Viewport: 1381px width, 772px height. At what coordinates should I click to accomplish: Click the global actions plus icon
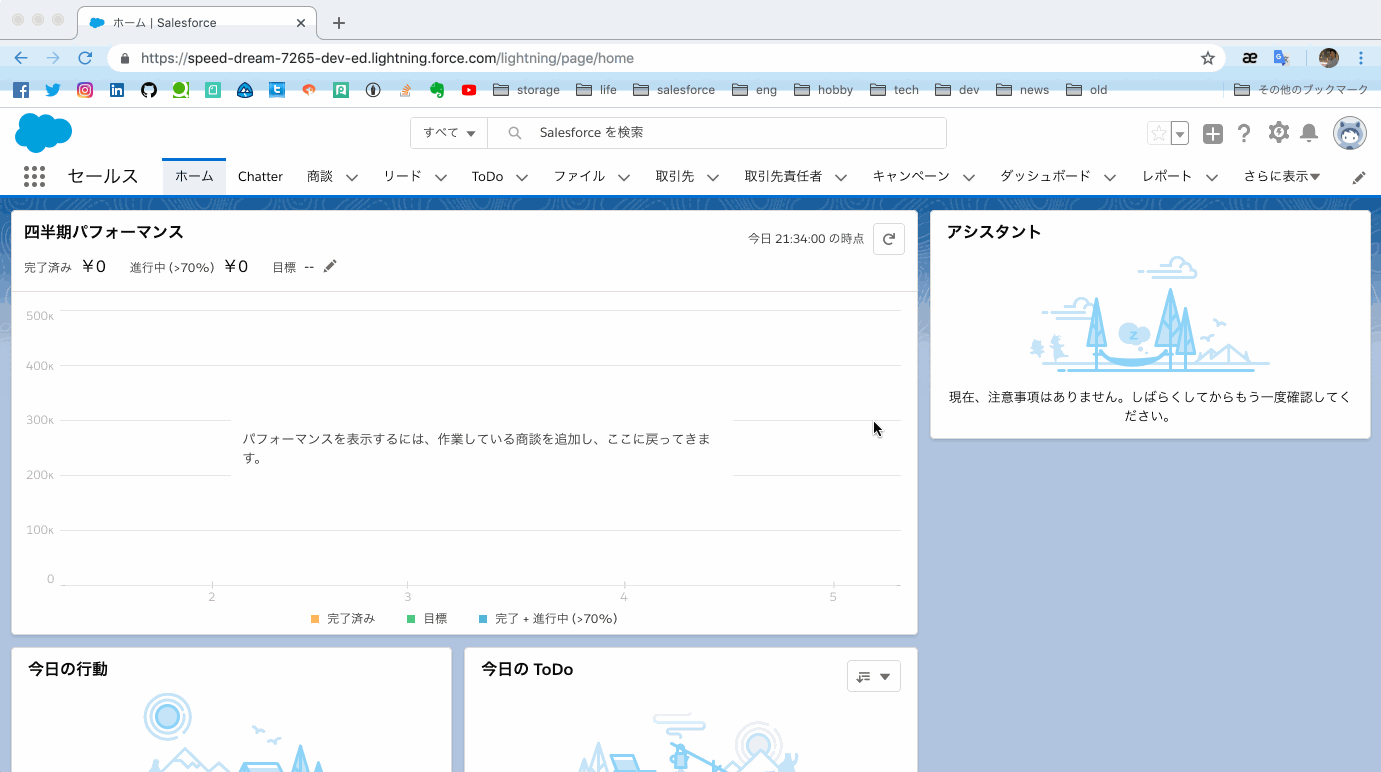pos(1212,133)
